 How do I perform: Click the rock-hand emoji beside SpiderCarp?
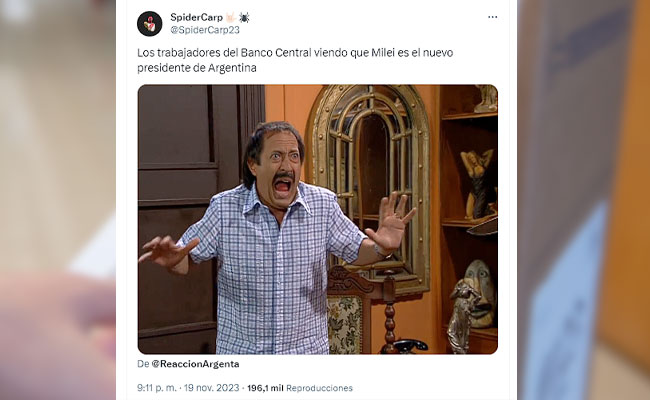pos(231,17)
